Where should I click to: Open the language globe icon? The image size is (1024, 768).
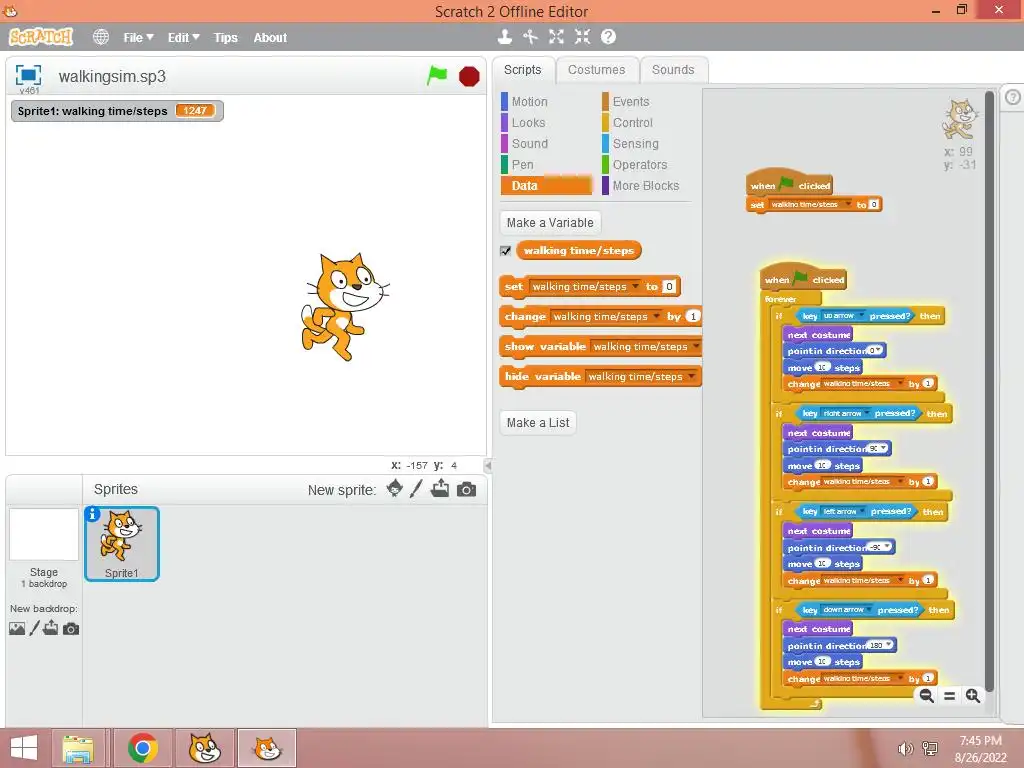101,37
